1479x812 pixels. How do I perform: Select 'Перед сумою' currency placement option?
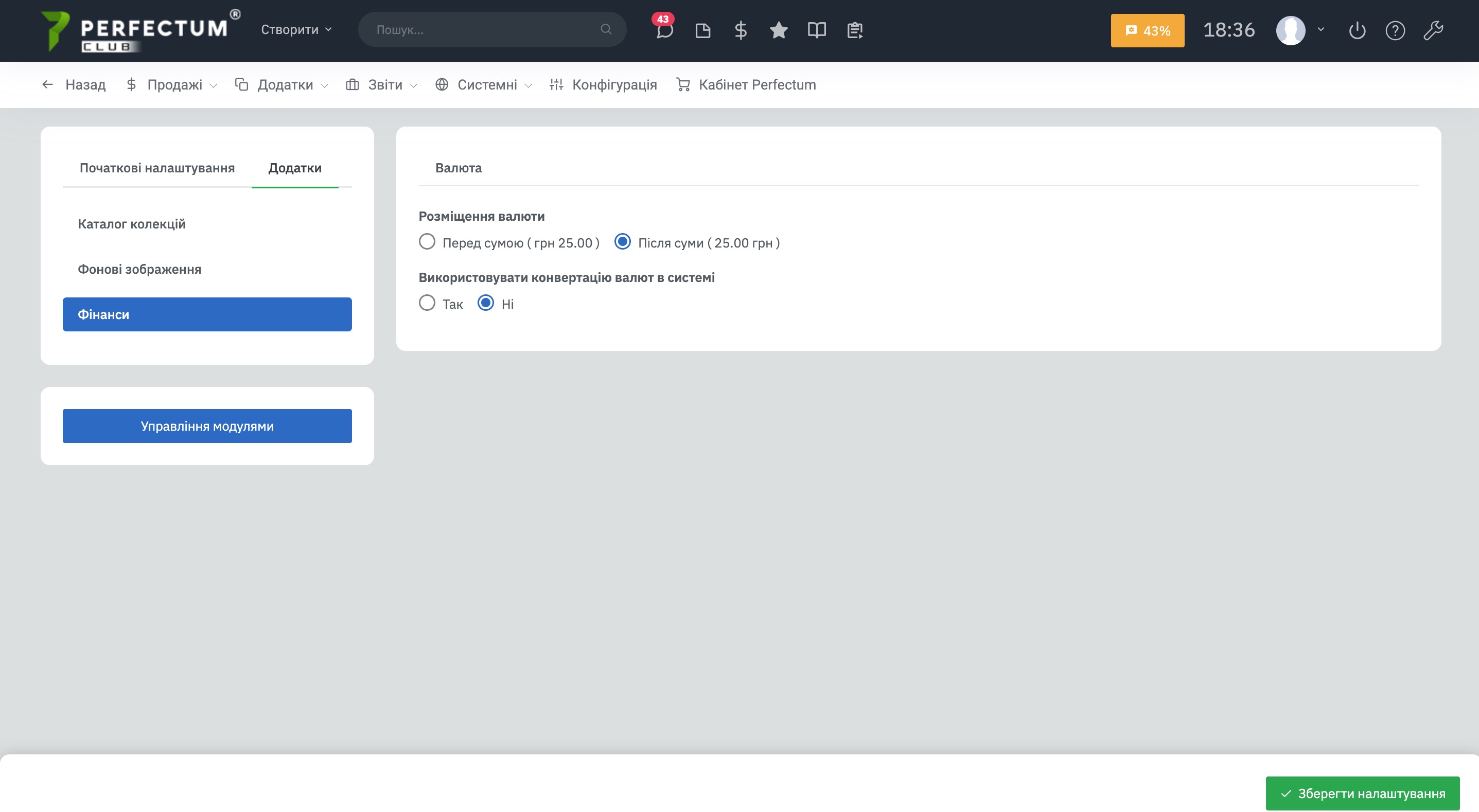pos(427,242)
